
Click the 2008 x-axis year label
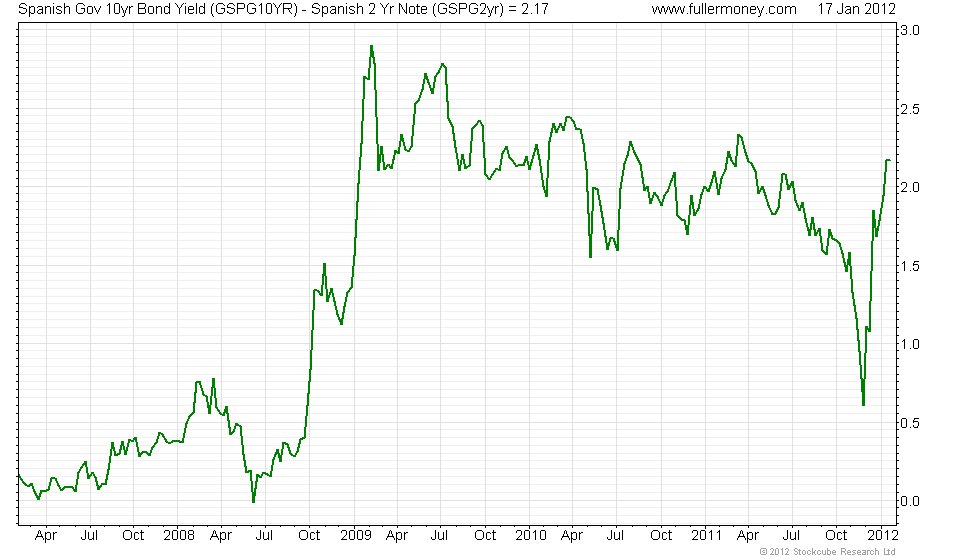179,536
